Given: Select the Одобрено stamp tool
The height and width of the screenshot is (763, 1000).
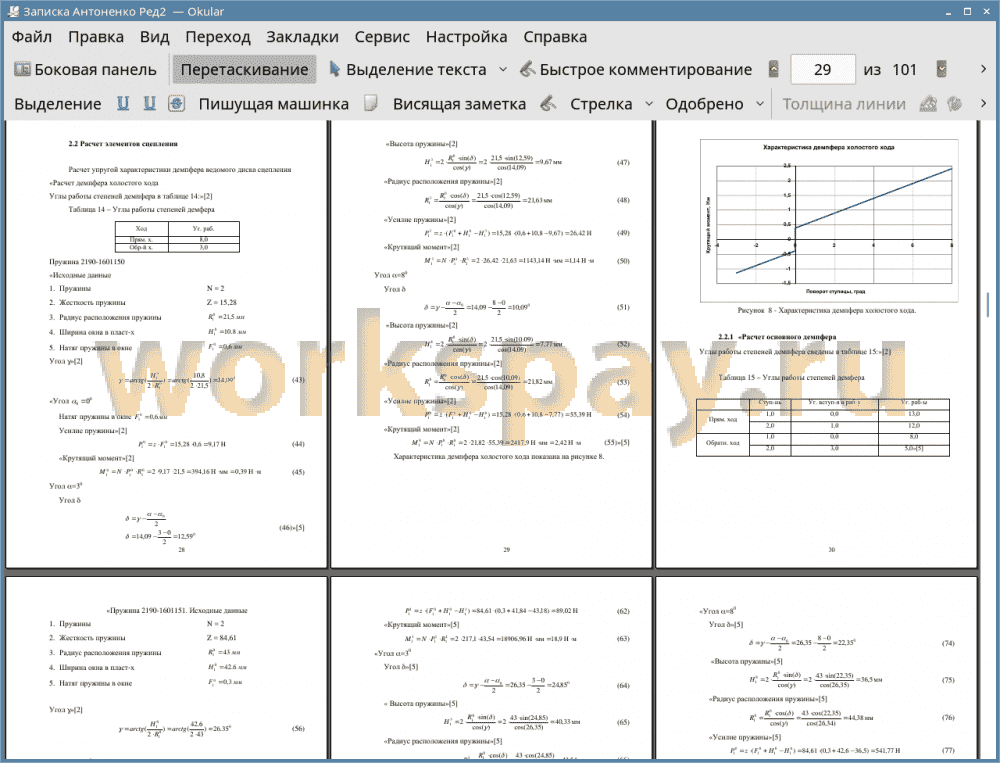Looking at the screenshot, I should (x=704, y=104).
